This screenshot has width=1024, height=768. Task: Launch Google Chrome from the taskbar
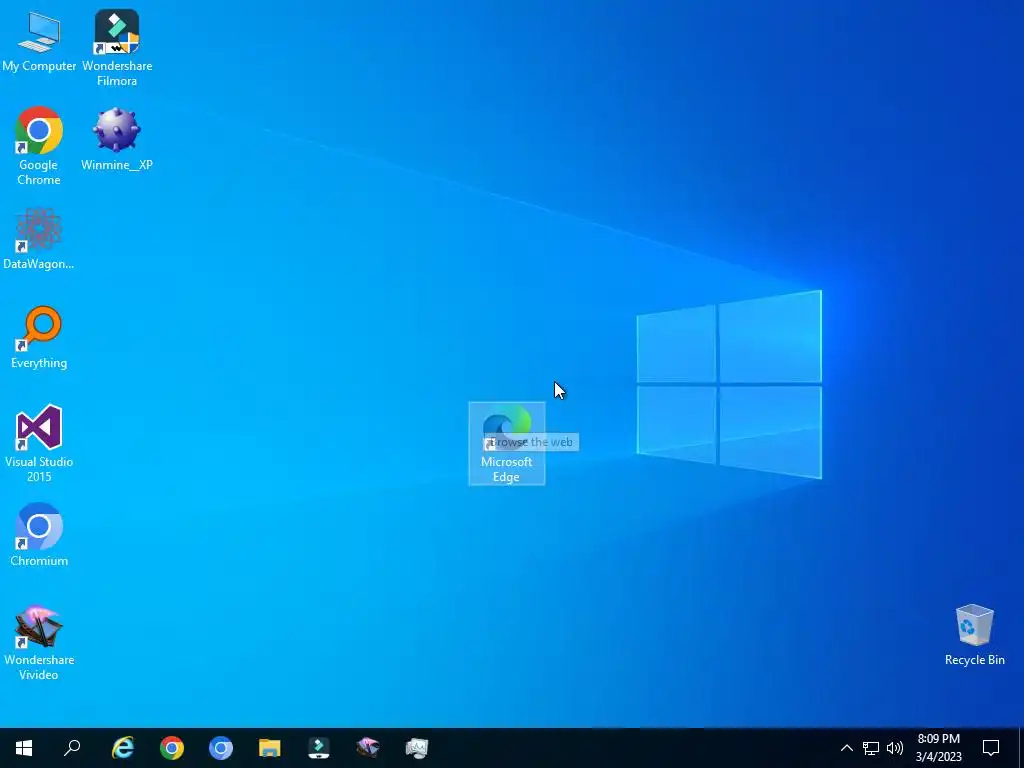point(172,748)
